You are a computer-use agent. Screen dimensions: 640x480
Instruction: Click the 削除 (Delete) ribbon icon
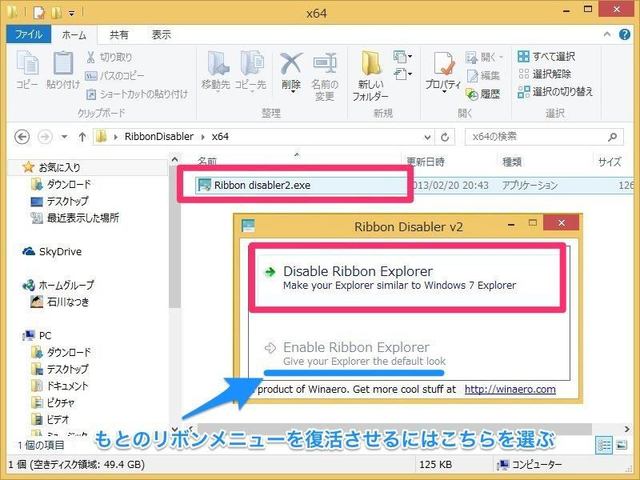click(x=291, y=72)
